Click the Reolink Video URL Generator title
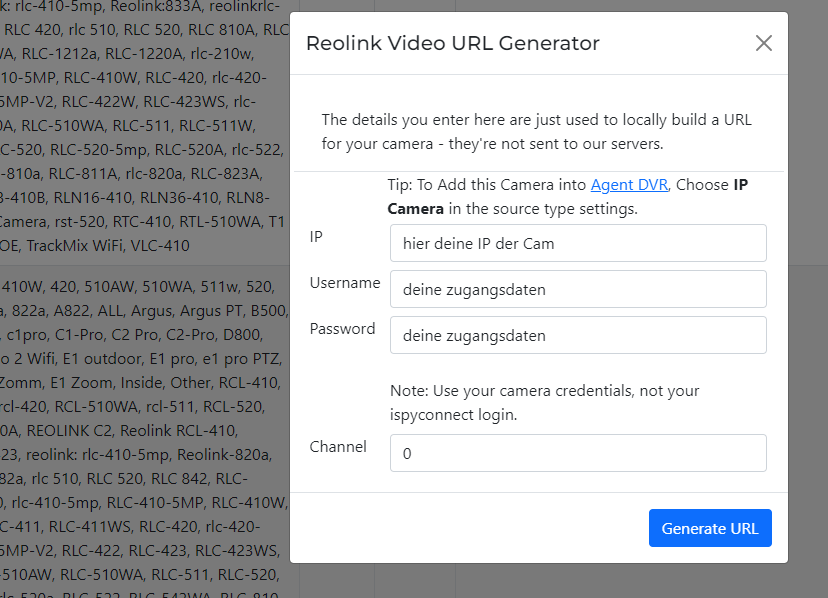This screenshot has height=598, width=828. 452,44
